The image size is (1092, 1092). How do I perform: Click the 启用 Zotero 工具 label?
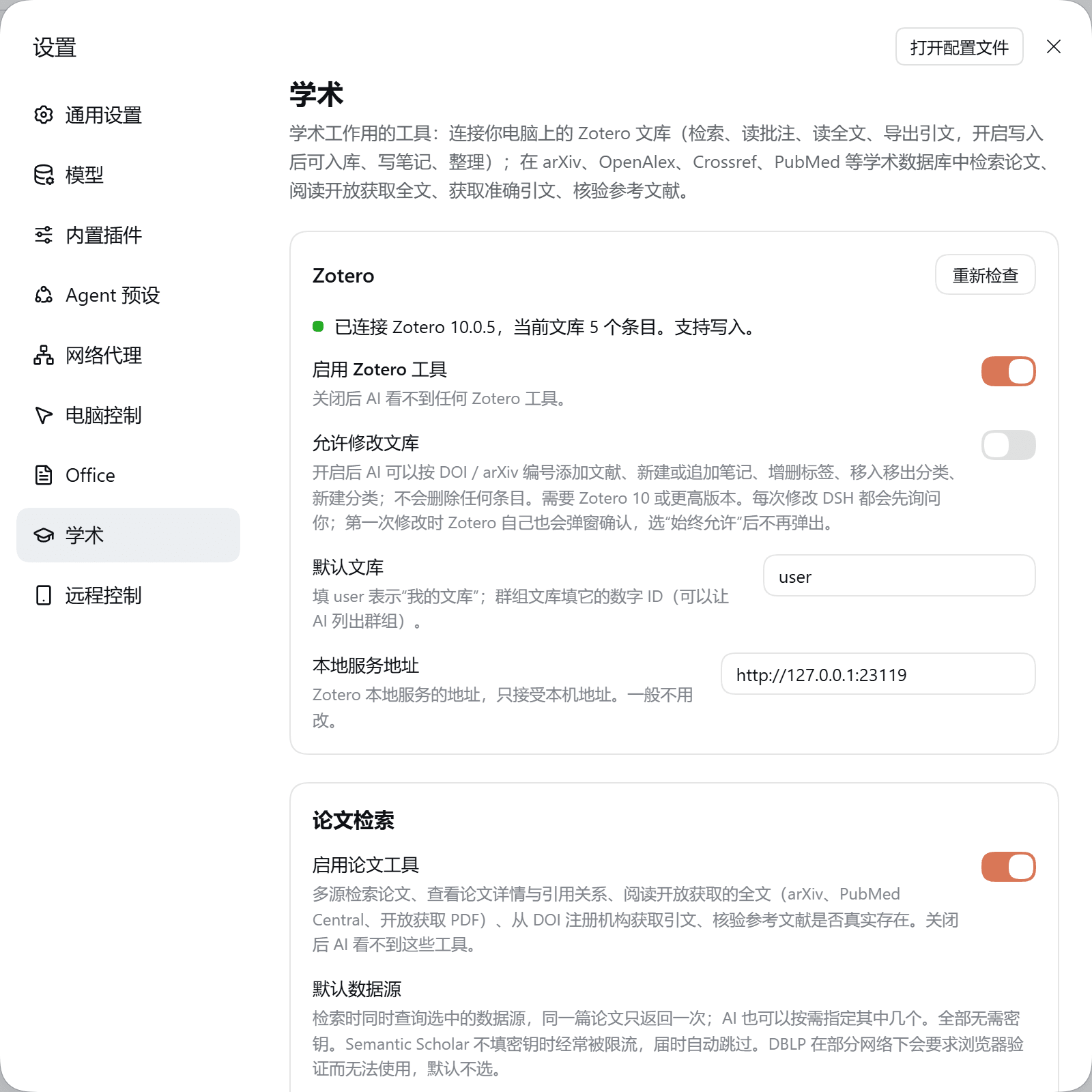point(379,369)
